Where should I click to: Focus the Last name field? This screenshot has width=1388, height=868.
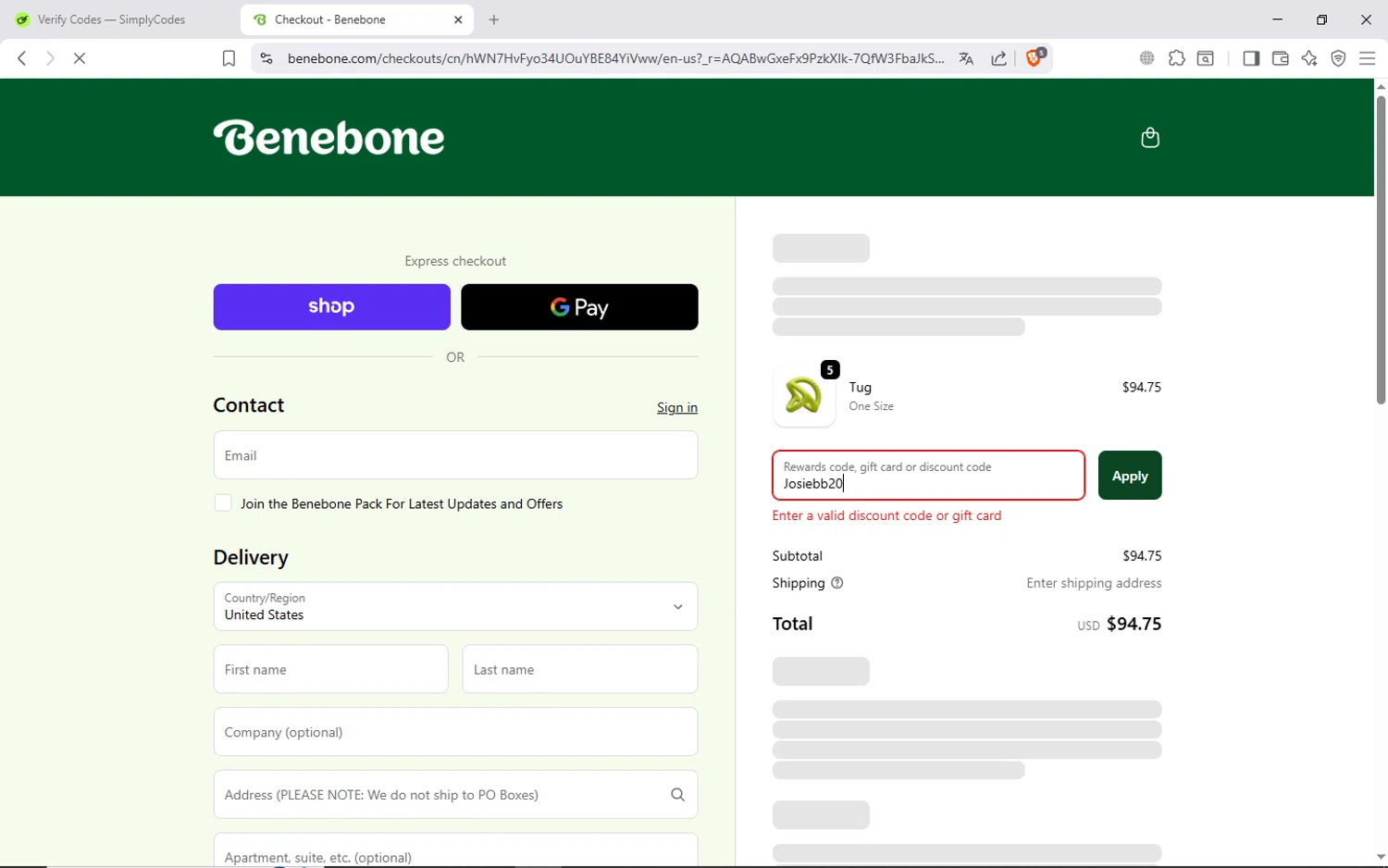[x=580, y=669]
